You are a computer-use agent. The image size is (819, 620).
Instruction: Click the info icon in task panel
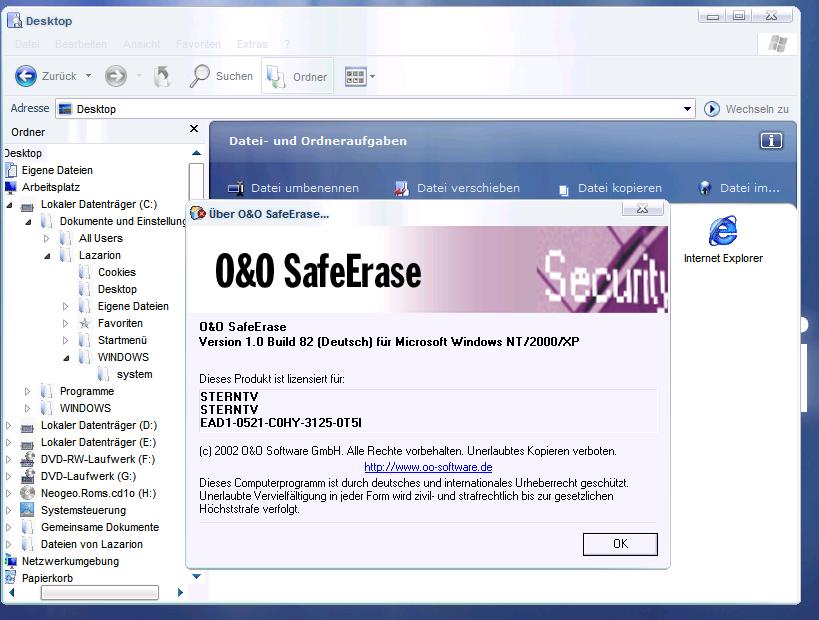771,141
